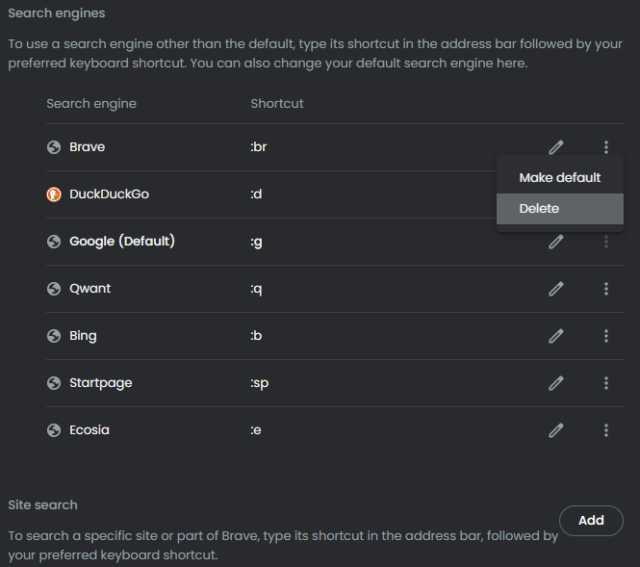Edit the Google search engine entry

(556, 242)
